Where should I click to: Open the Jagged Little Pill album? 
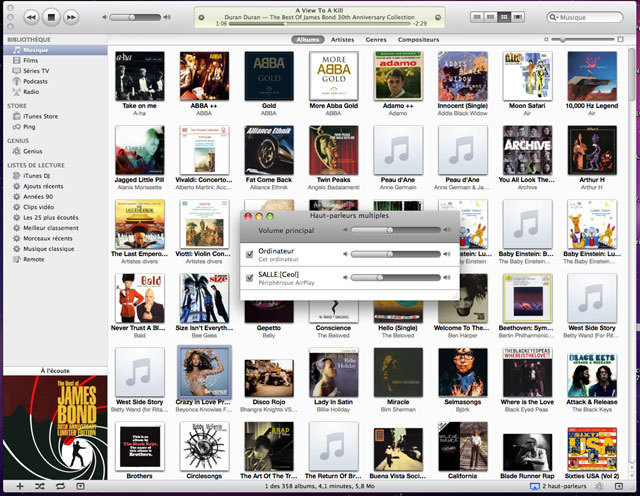point(140,150)
